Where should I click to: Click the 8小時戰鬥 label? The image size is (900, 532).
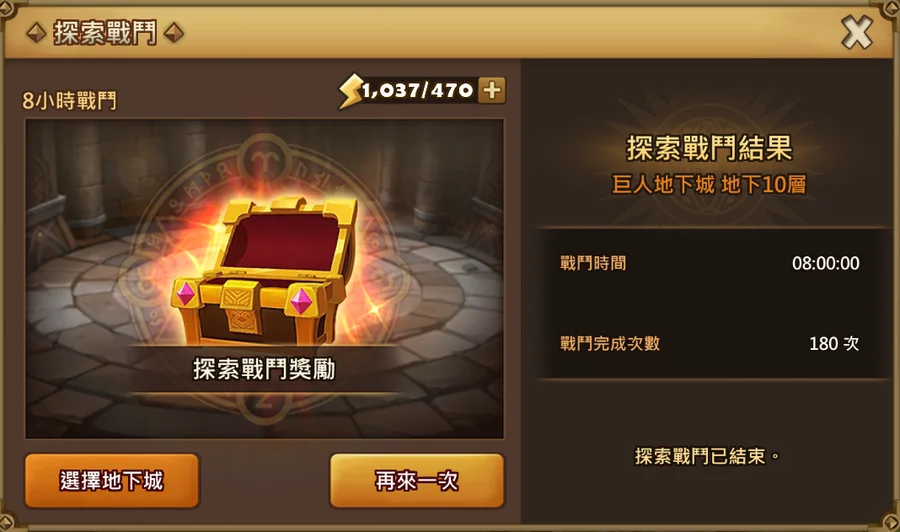pyautogui.click(x=69, y=101)
